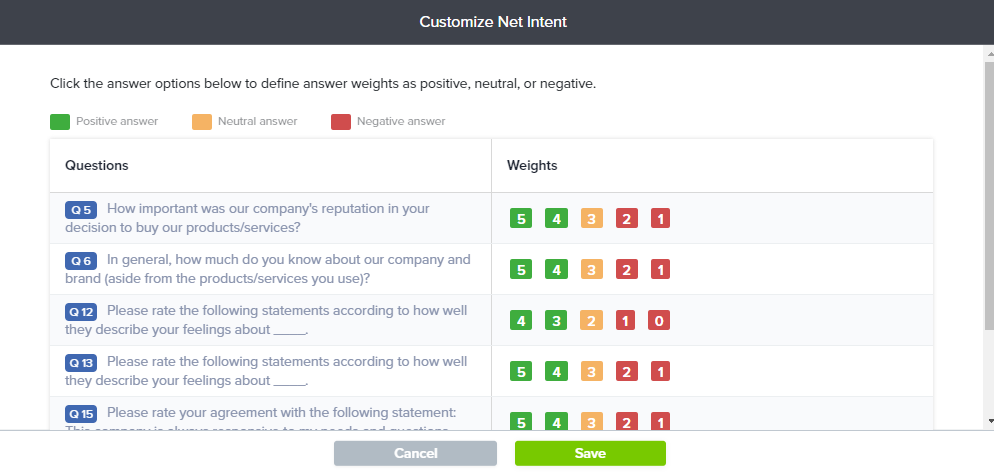Click the red Negative answer legend swatch

click(340, 122)
